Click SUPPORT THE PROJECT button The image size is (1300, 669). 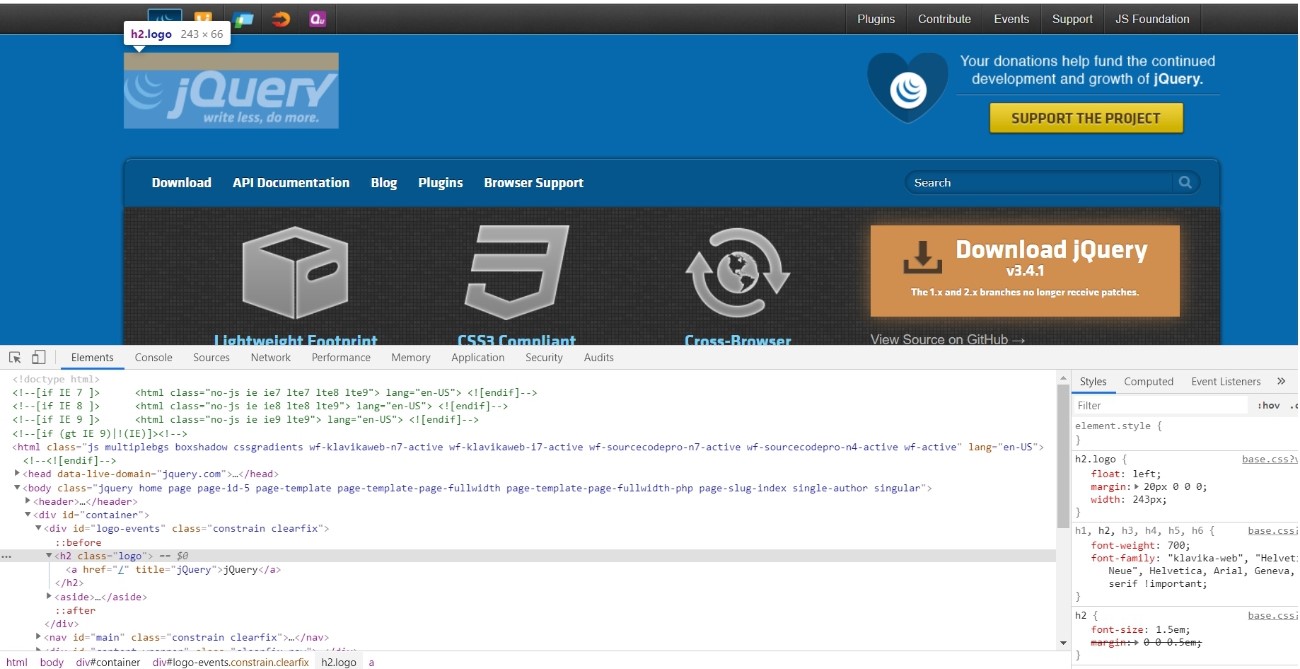pos(1085,117)
